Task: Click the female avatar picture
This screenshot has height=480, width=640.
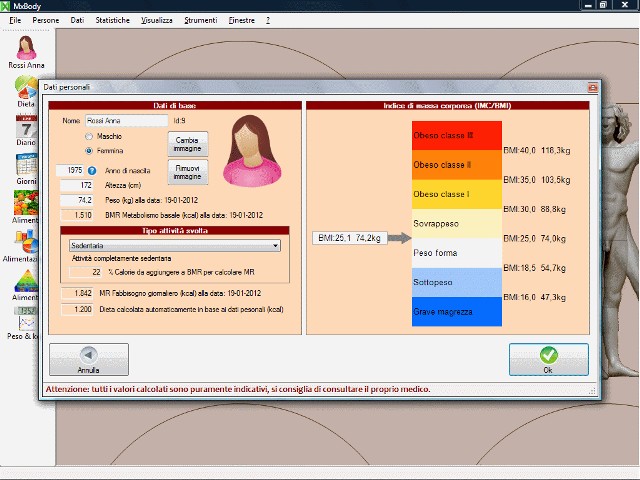Action: point(248,150)
